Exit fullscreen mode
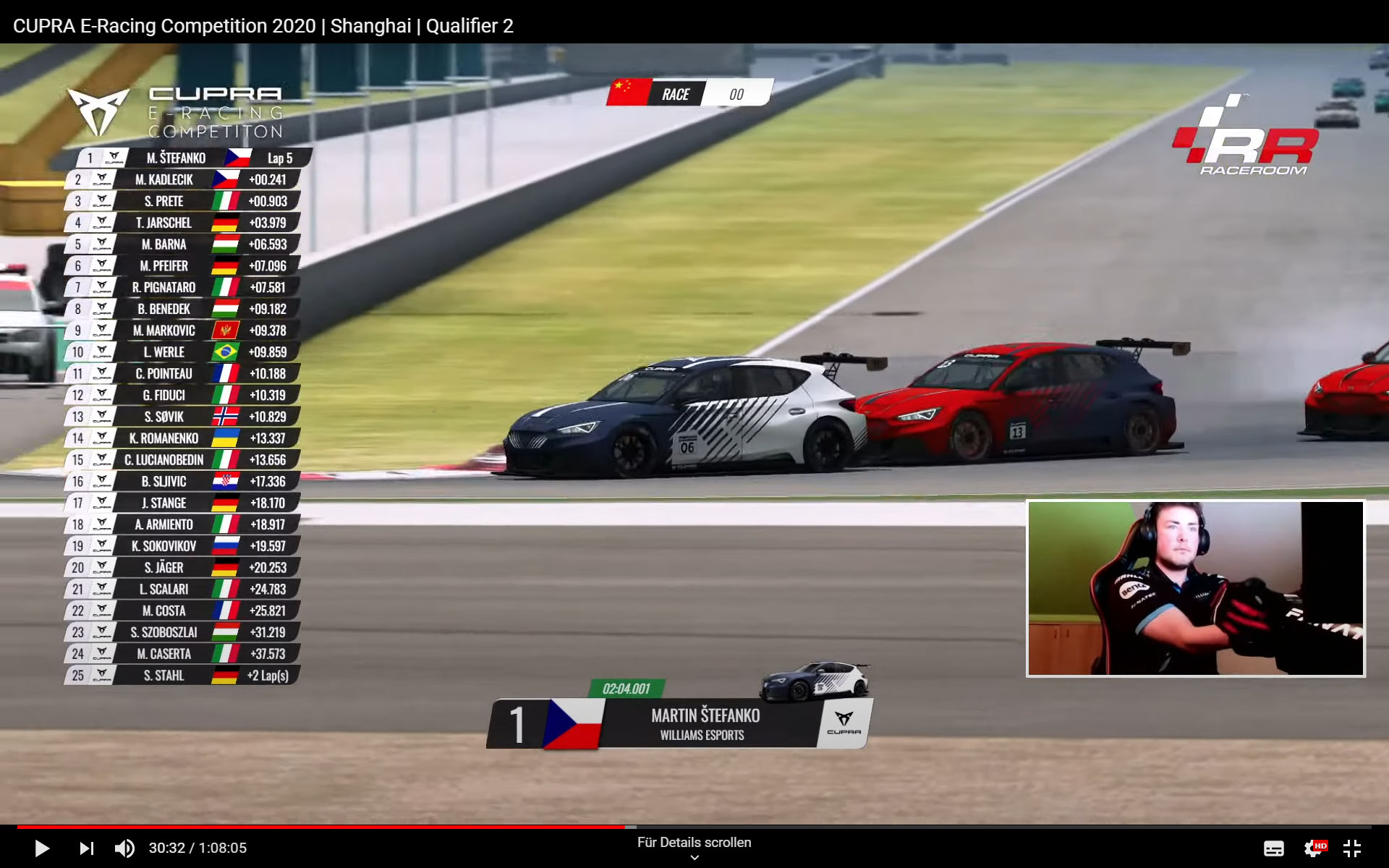 point(1352,848)
